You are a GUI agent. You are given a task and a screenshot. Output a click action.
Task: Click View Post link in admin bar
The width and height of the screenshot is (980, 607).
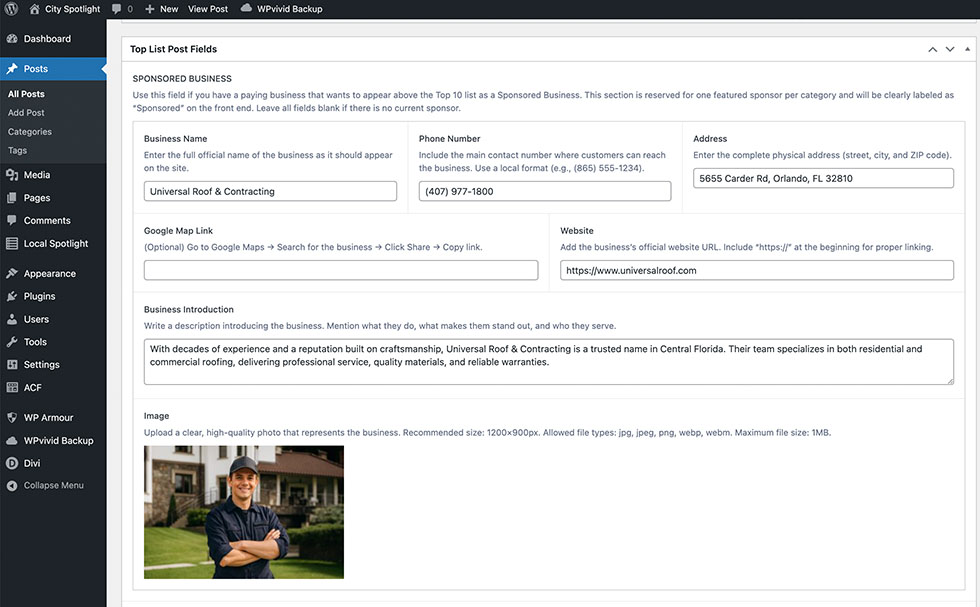tap(208, 9)
